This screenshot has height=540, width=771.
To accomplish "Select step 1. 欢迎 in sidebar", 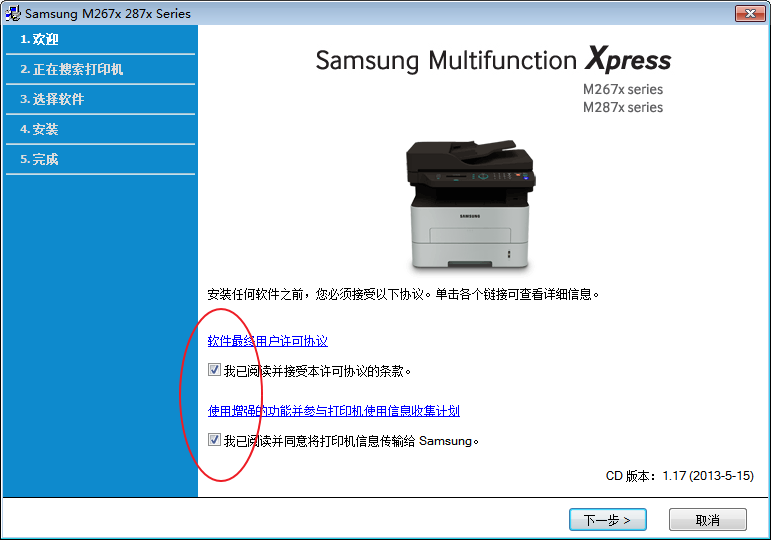I will [39, 39].
